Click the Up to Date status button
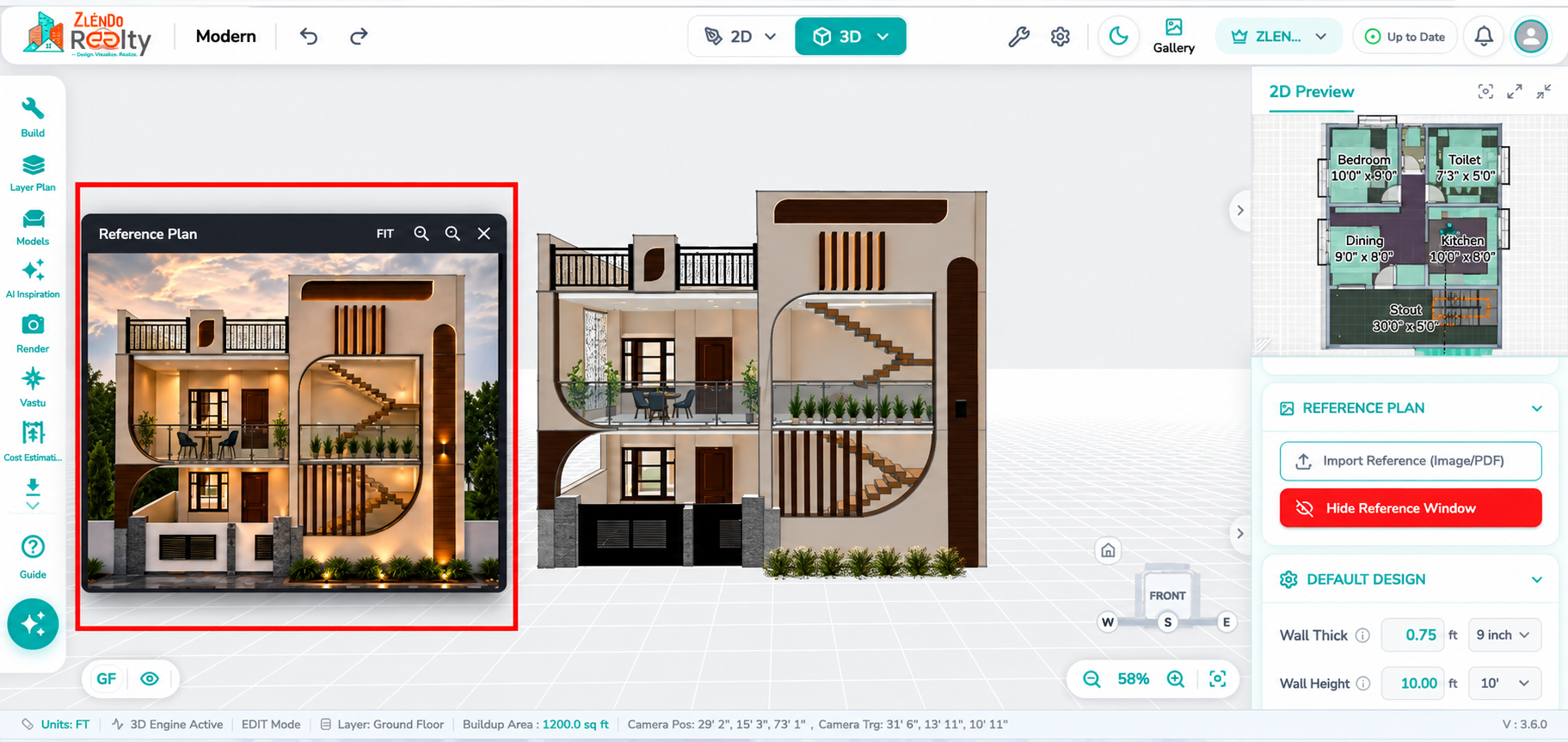Image resolution: width=1568 pixels, height=742 pixels. 1405,36
